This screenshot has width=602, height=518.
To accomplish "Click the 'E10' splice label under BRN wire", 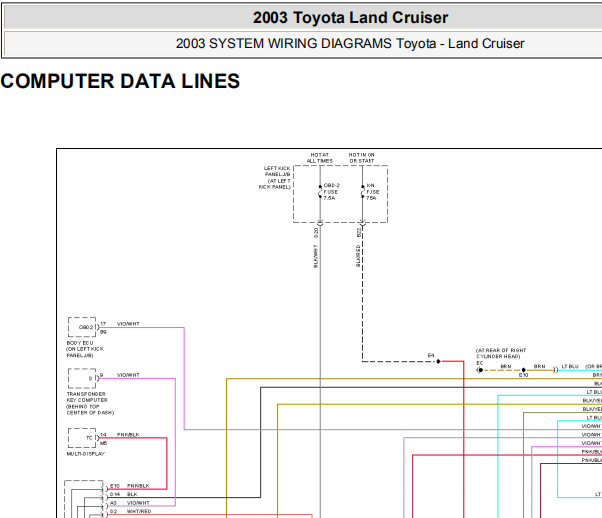I will 523,375.
